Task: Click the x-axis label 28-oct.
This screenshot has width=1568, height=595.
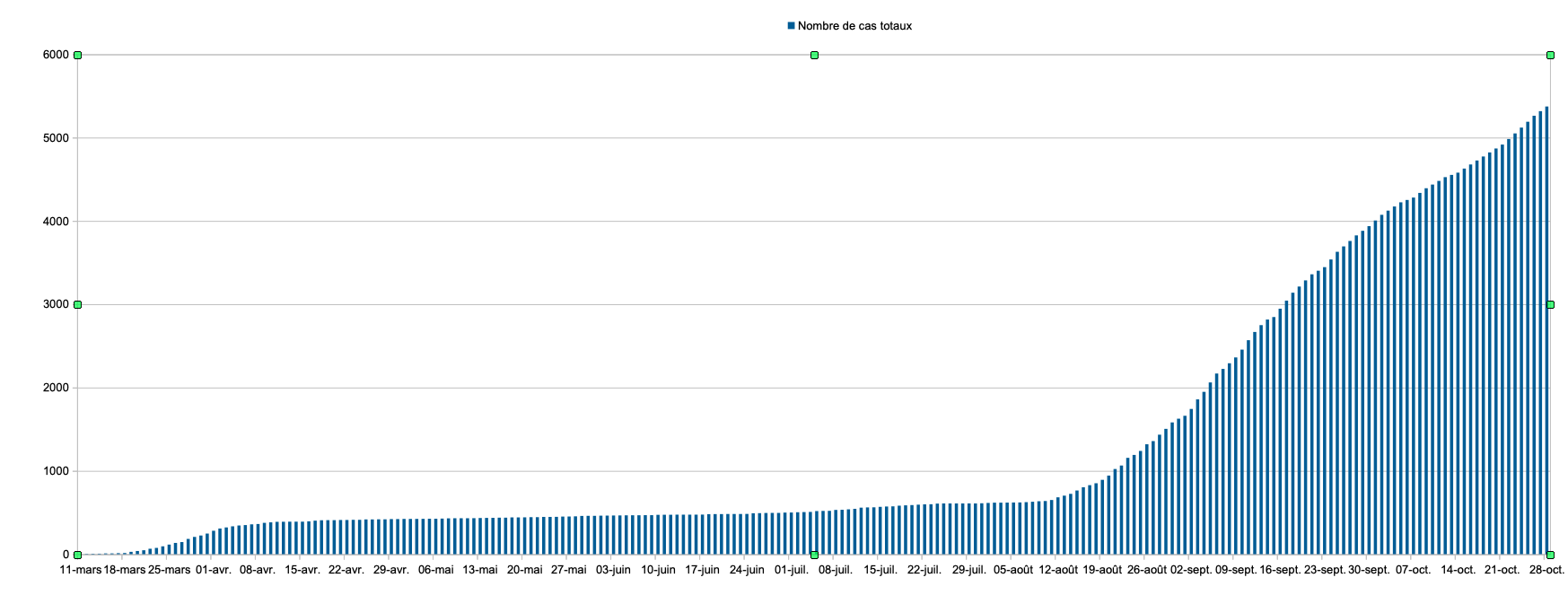Action: 1547,570
